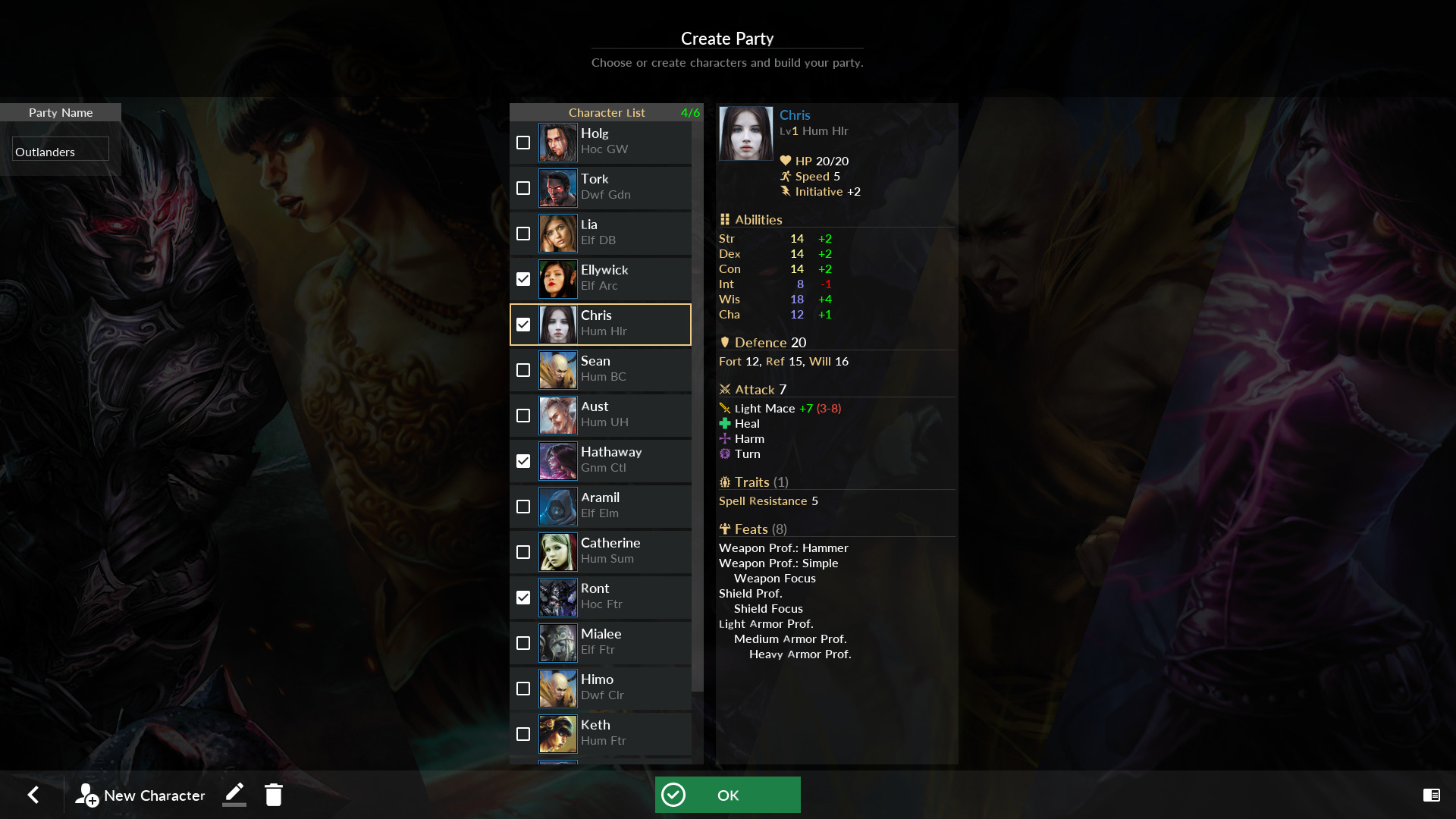Click the Feats section header
1456x819 pixels.
pos(752,529)
